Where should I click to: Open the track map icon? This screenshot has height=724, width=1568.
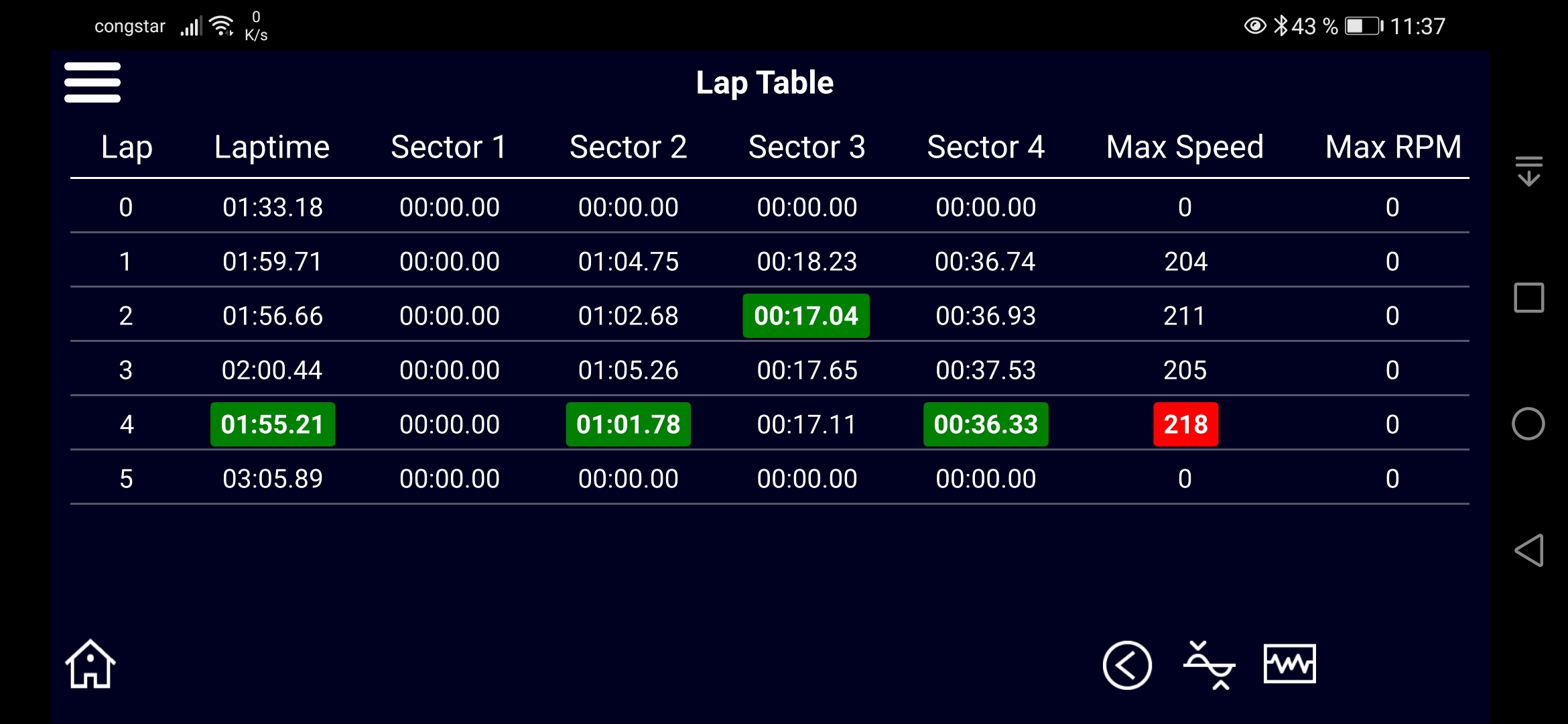tap(1209, 665)
